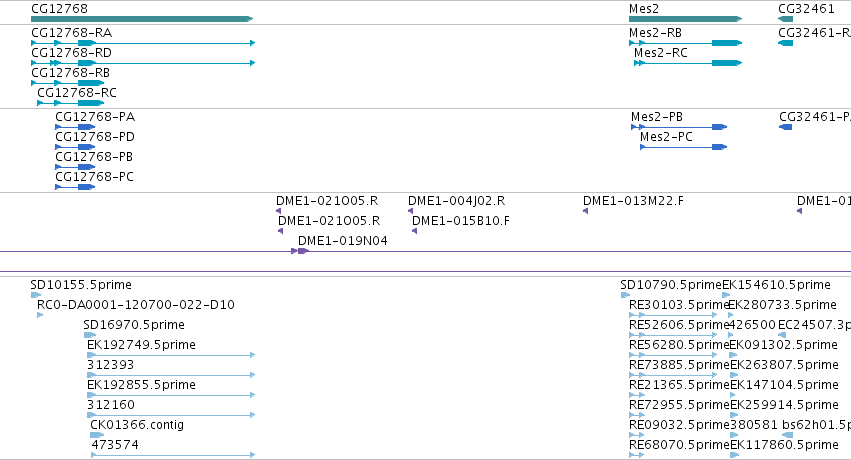Select EST EK154610.5prime
Viewport: 851px width, 460px height.
point(726,295)
